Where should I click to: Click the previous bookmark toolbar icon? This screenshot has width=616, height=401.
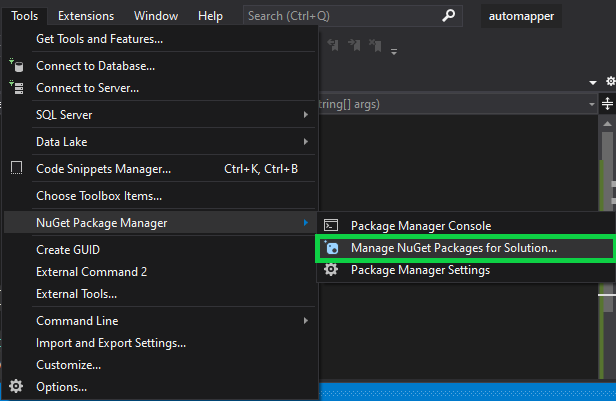click(x=333, y=45)
